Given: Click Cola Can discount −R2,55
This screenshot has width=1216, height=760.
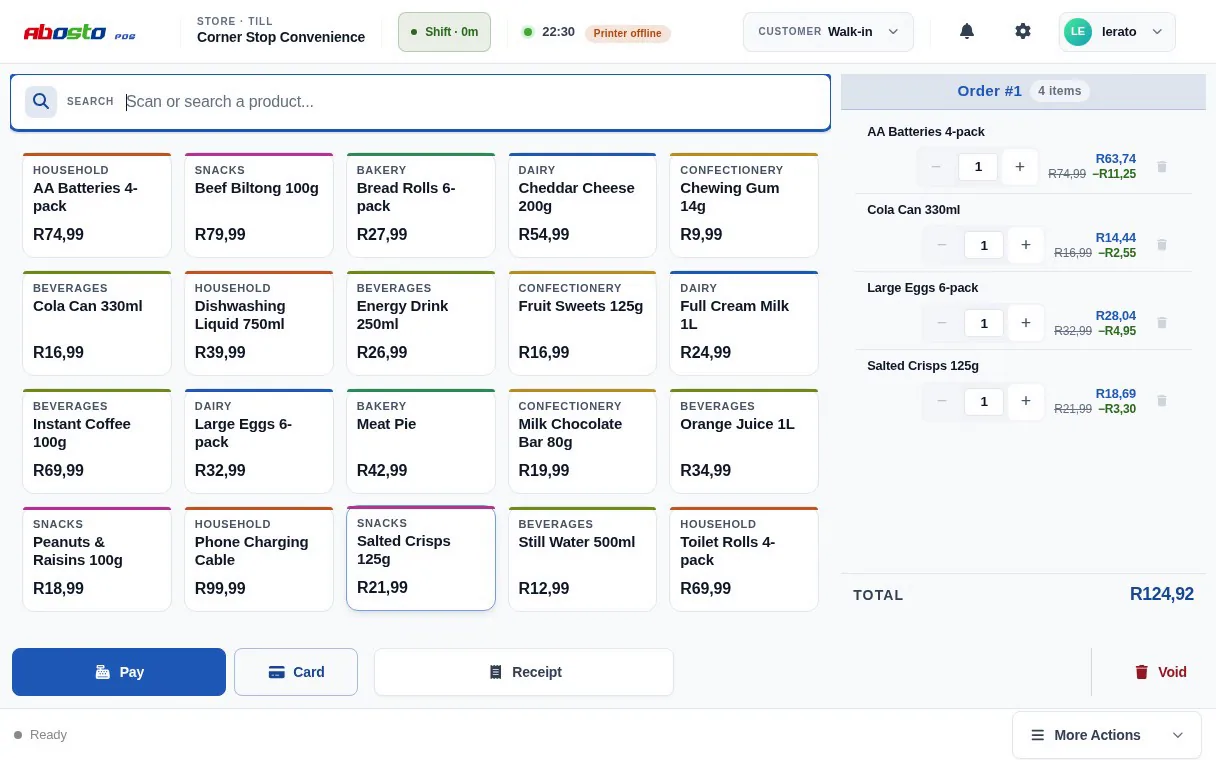Looking at the screenshot, I should [1115, 253].
